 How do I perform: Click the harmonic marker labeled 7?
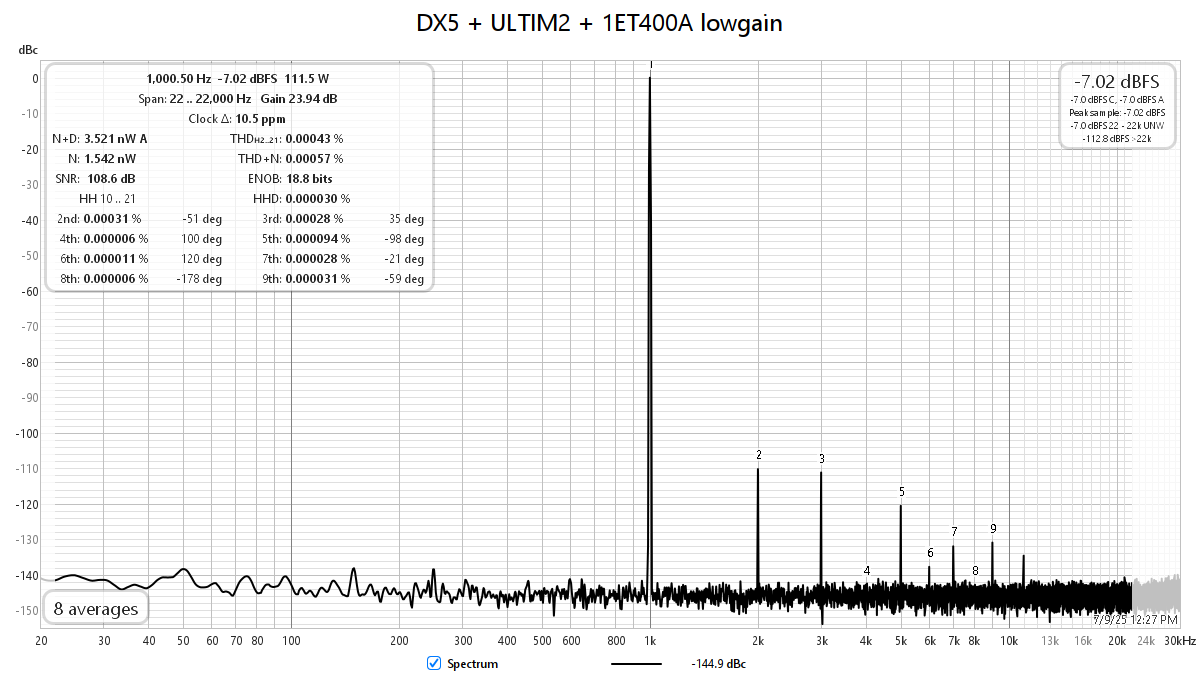(x=954, y=532)
